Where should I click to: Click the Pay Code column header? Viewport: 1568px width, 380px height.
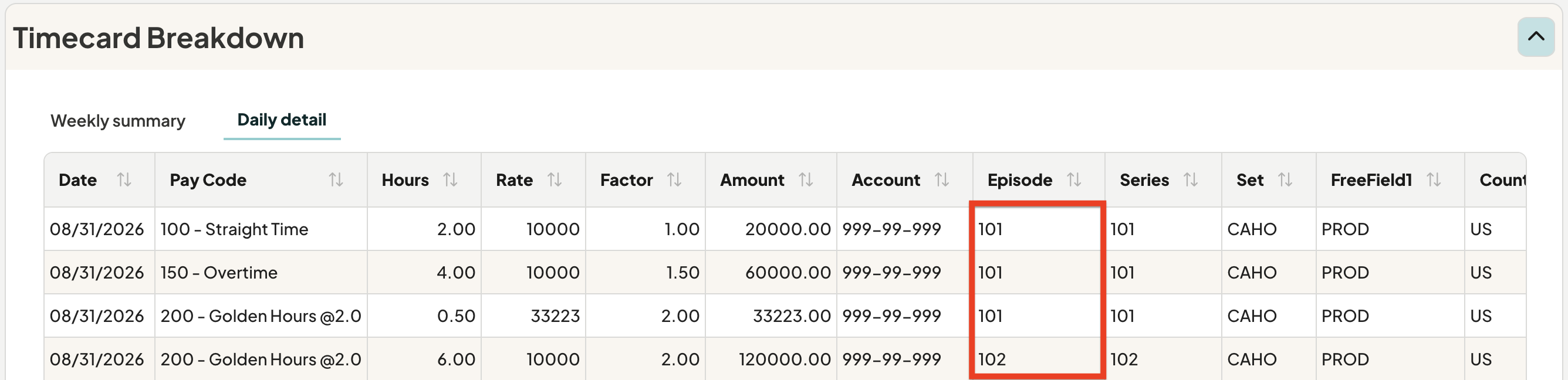261,180
